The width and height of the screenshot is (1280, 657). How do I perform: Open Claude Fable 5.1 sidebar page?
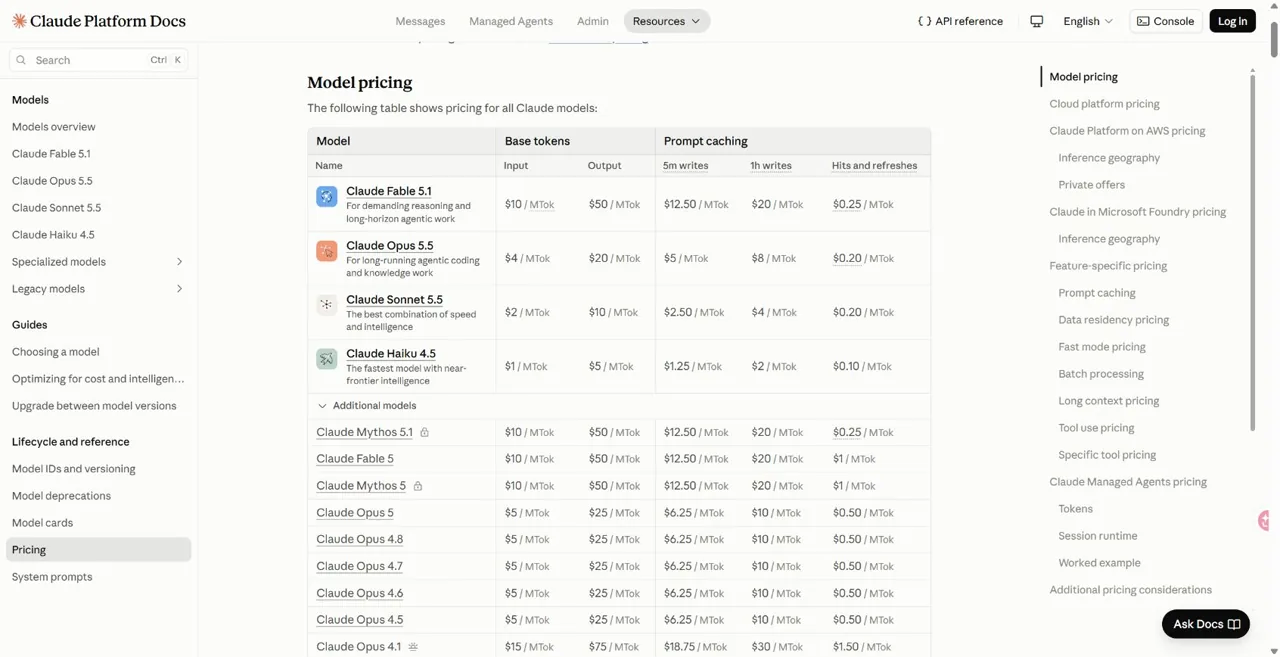(51, 154)
